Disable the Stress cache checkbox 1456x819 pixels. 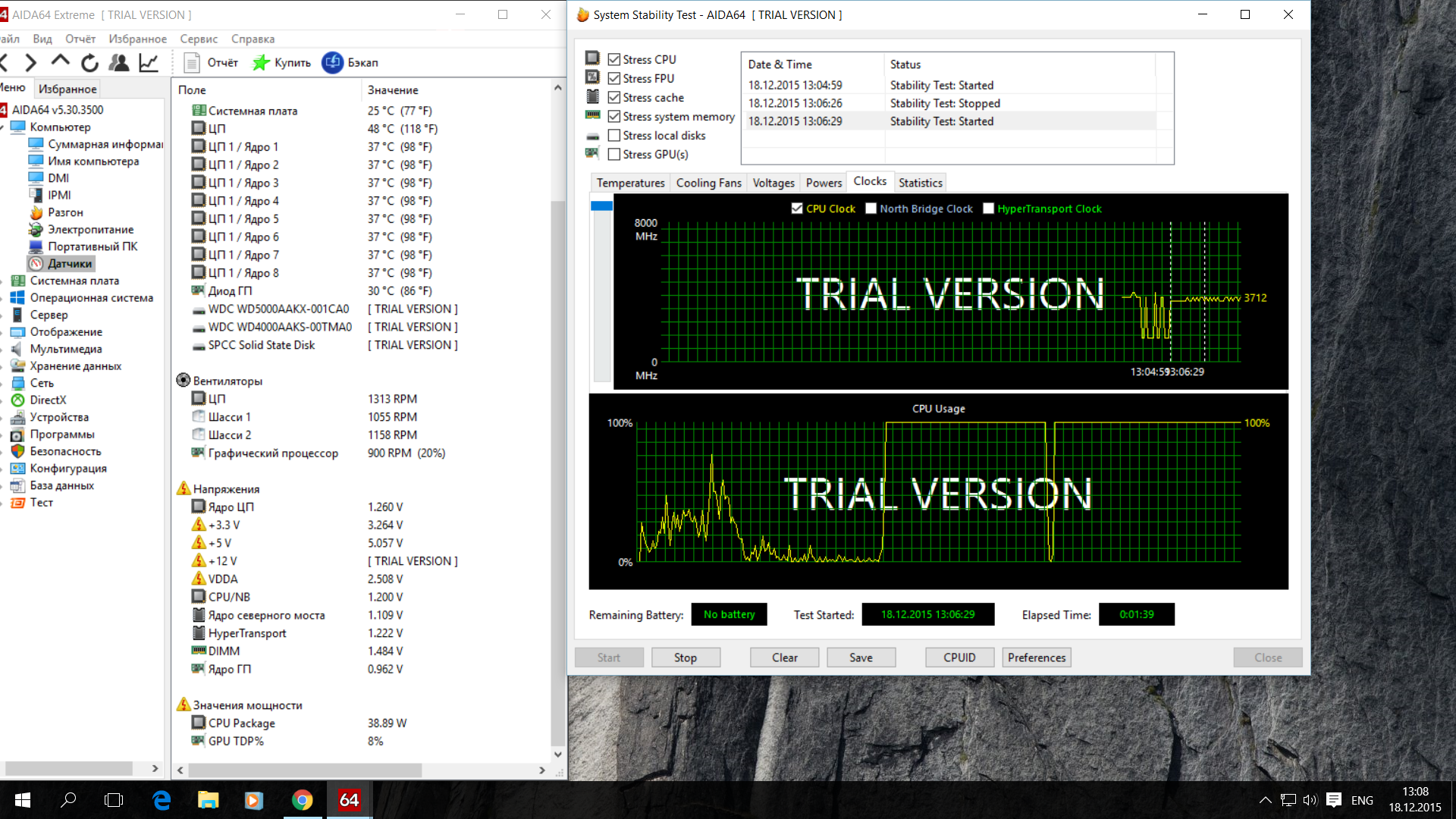click(614, 98)
